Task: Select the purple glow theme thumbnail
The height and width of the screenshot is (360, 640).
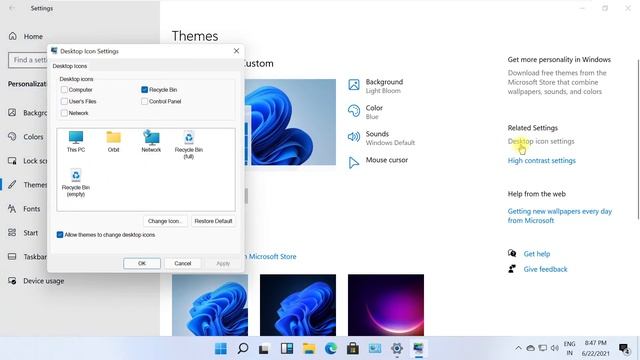Action: [x=386, y=305]
